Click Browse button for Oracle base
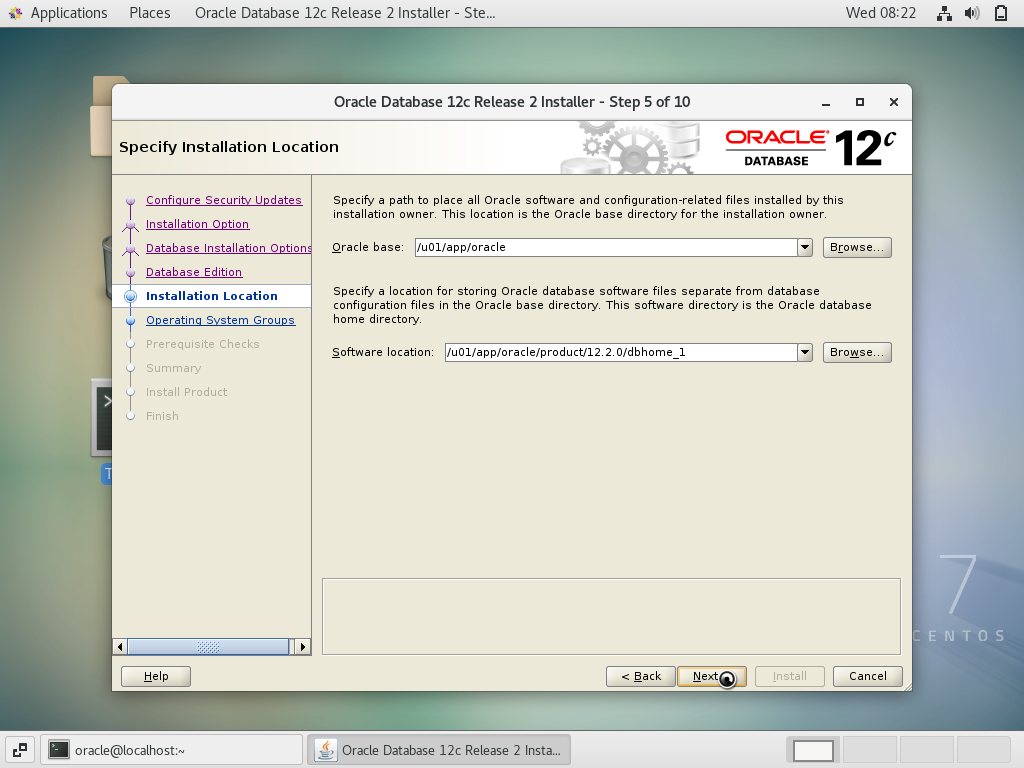This screenshot has width=1024, height=768. pos(857,248)
